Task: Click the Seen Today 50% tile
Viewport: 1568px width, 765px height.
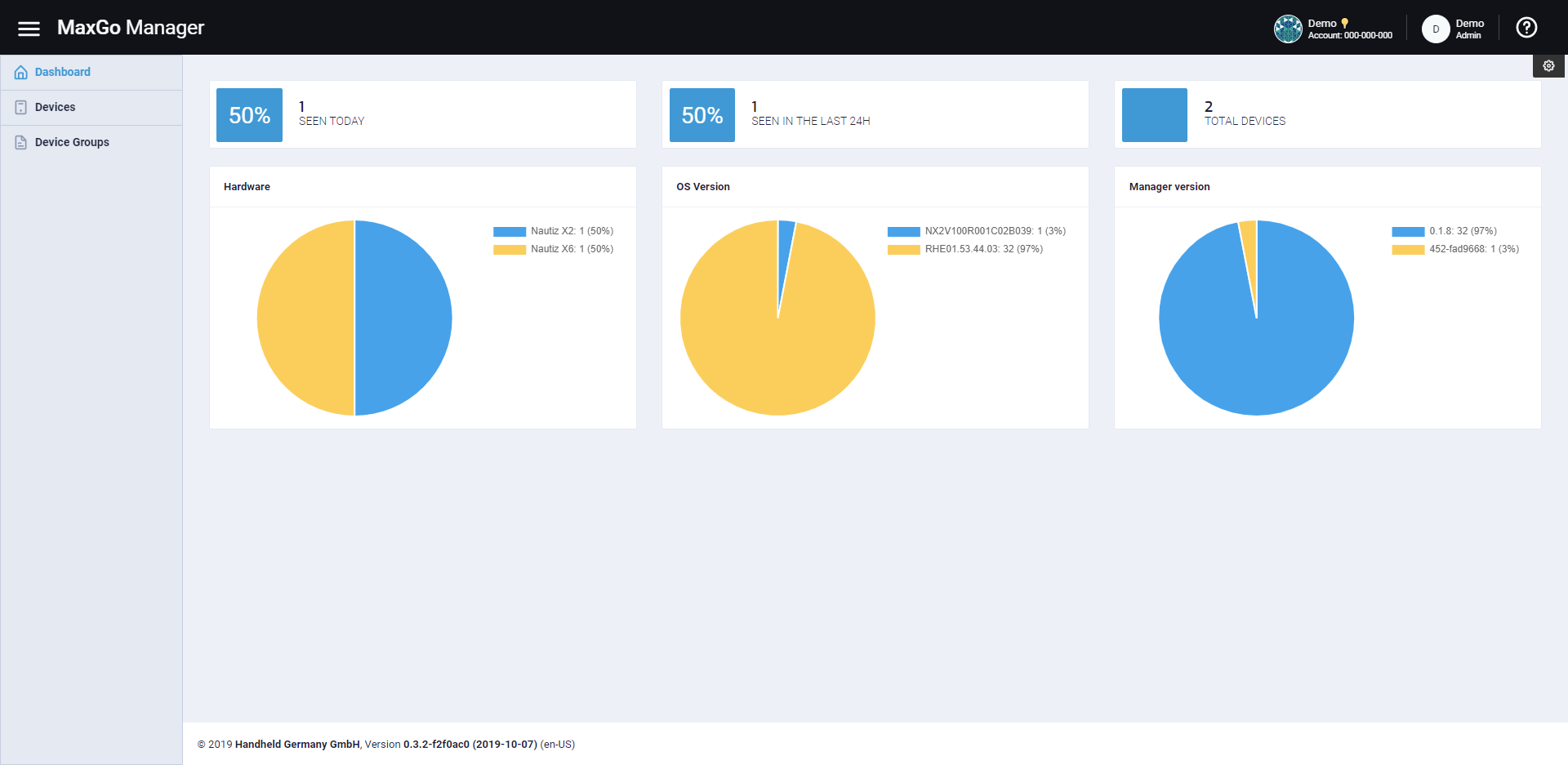Action: click(x=249, y=115)
